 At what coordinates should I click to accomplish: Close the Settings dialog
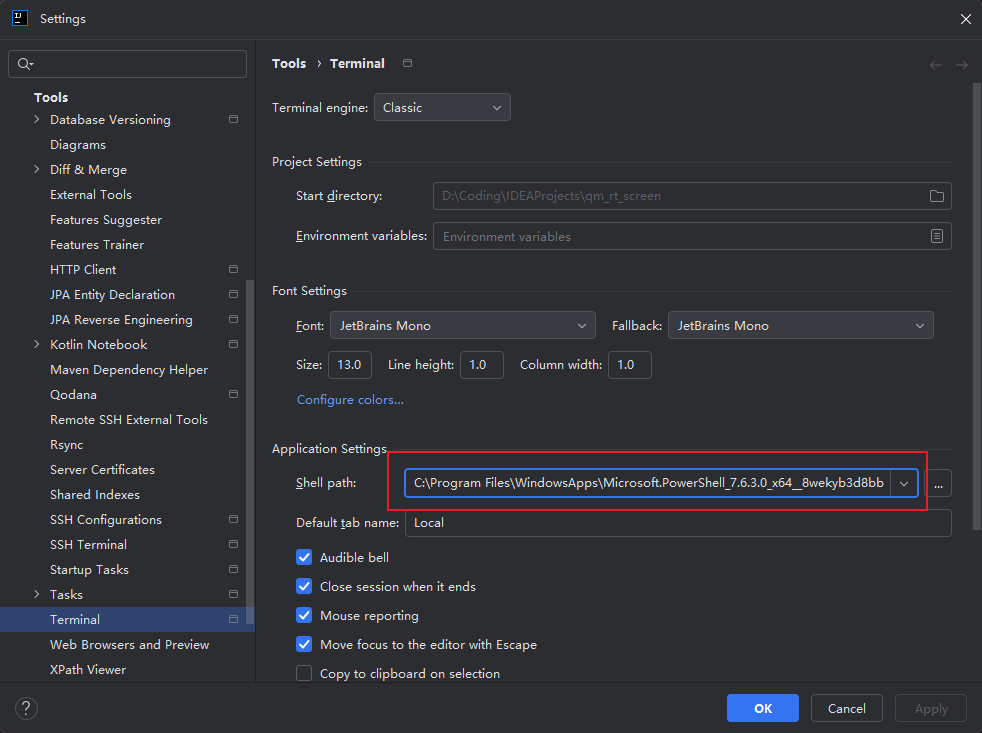click(x=966, y=19)
